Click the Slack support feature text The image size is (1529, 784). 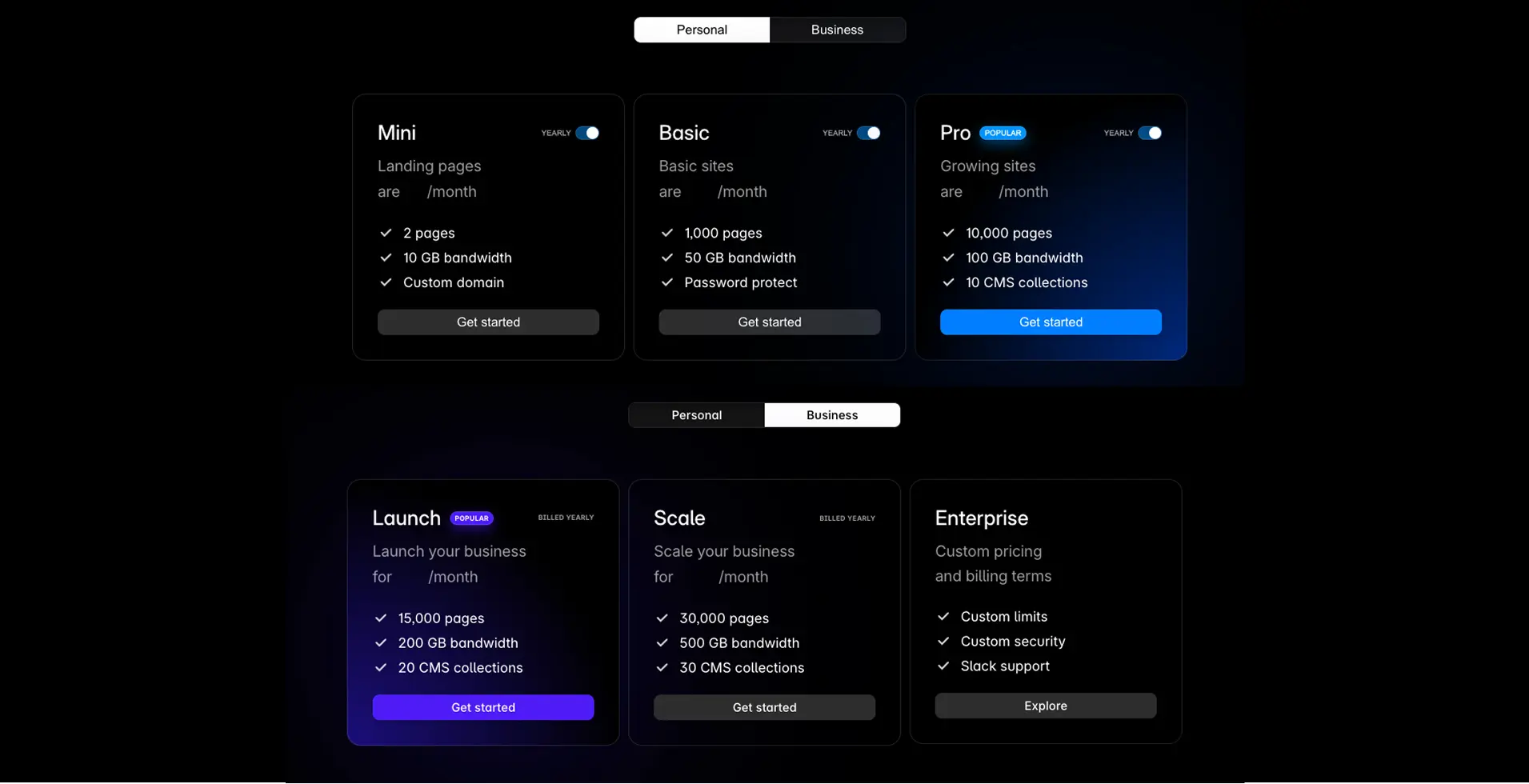[1005, 666]
